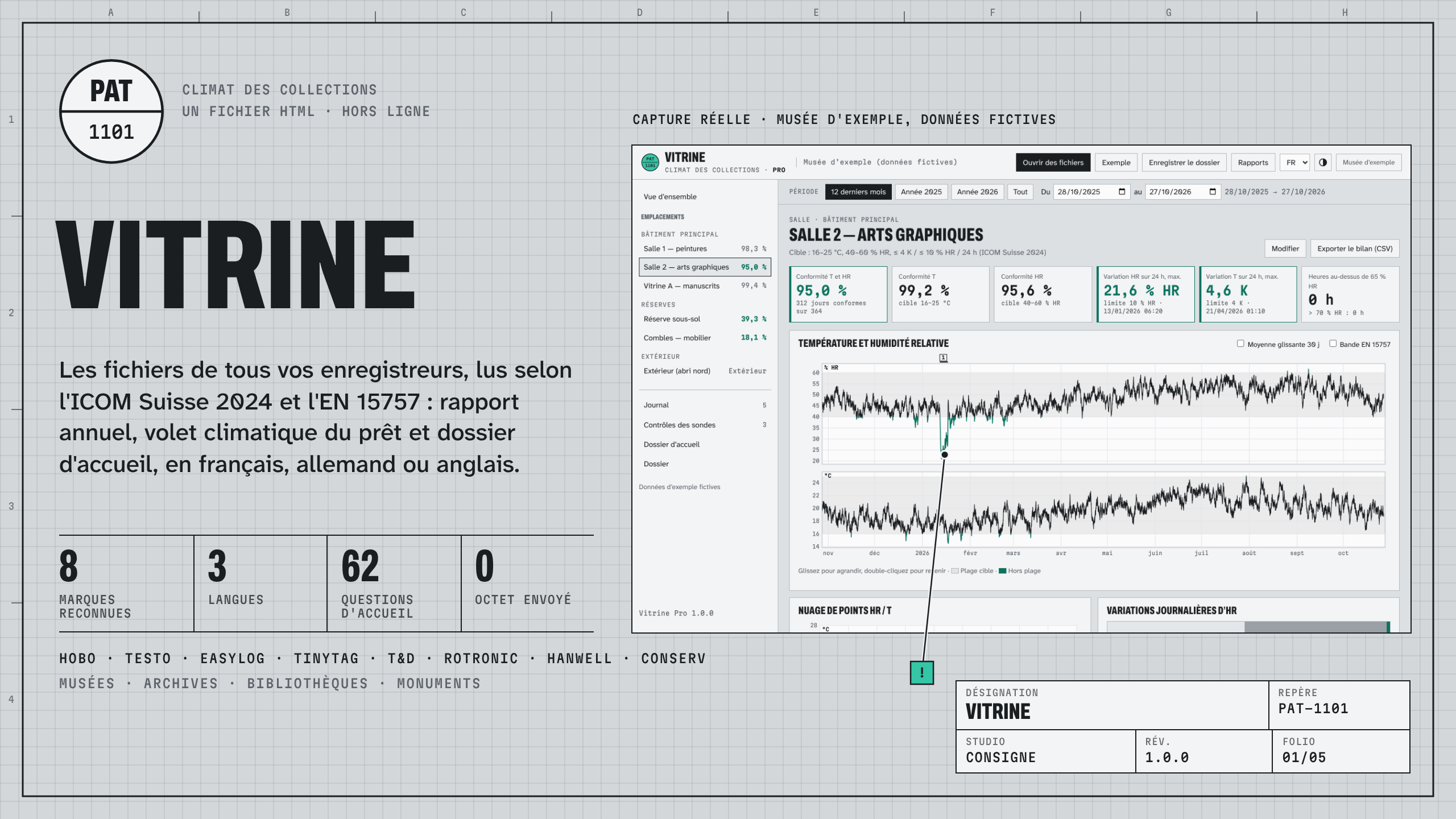Click Ouvrir des fichiers button
This screenshot has height=819, width=1456.
[x=1053, y=163]
